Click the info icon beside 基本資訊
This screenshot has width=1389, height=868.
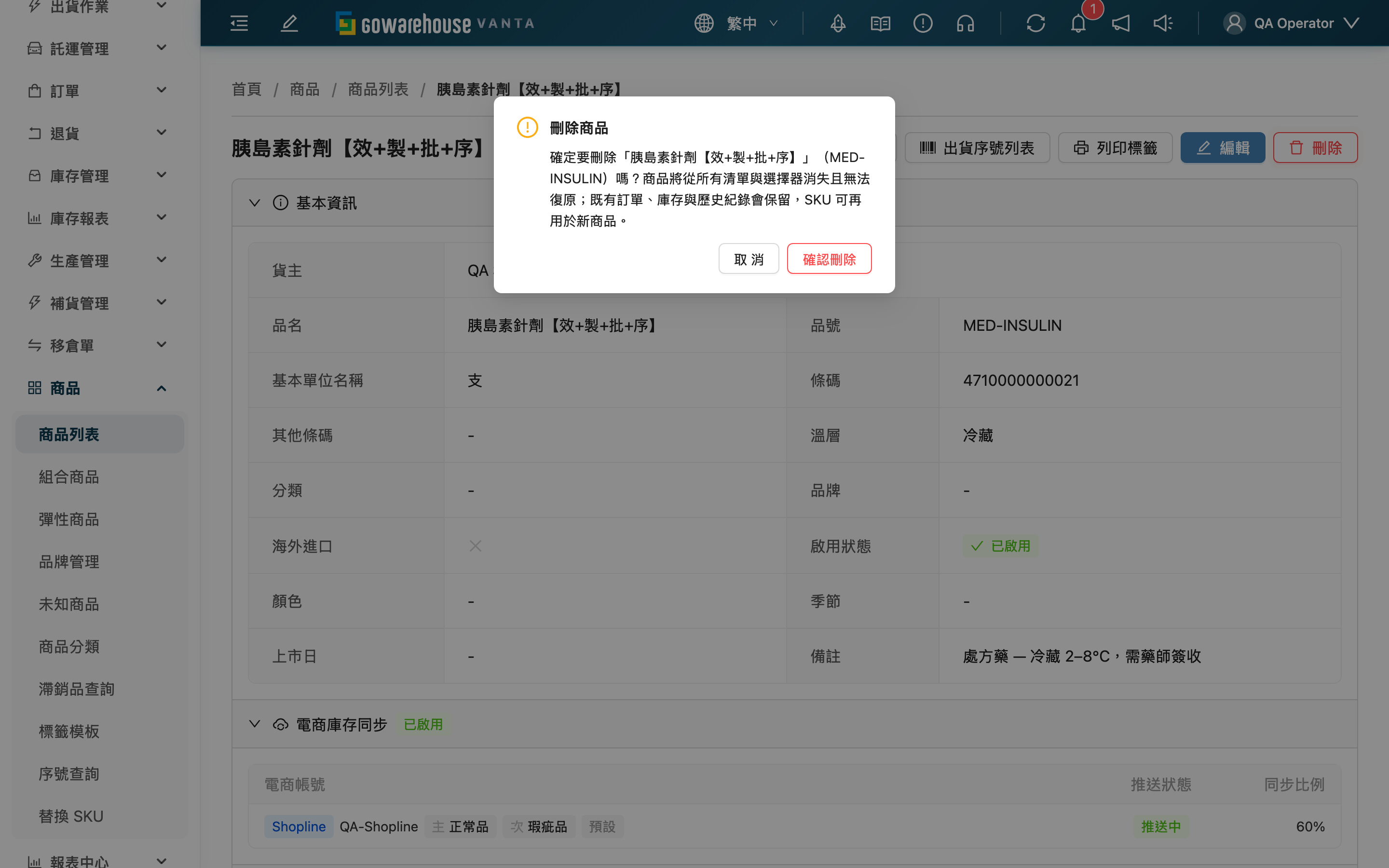pos(280,203)
